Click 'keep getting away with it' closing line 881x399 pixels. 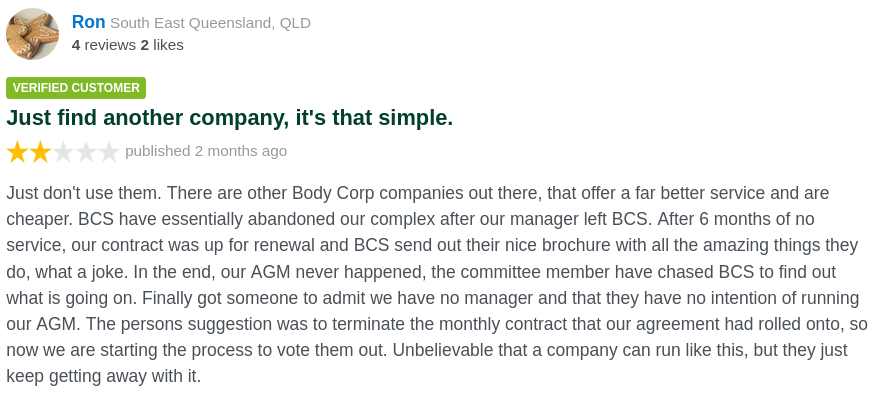(103, 376)
